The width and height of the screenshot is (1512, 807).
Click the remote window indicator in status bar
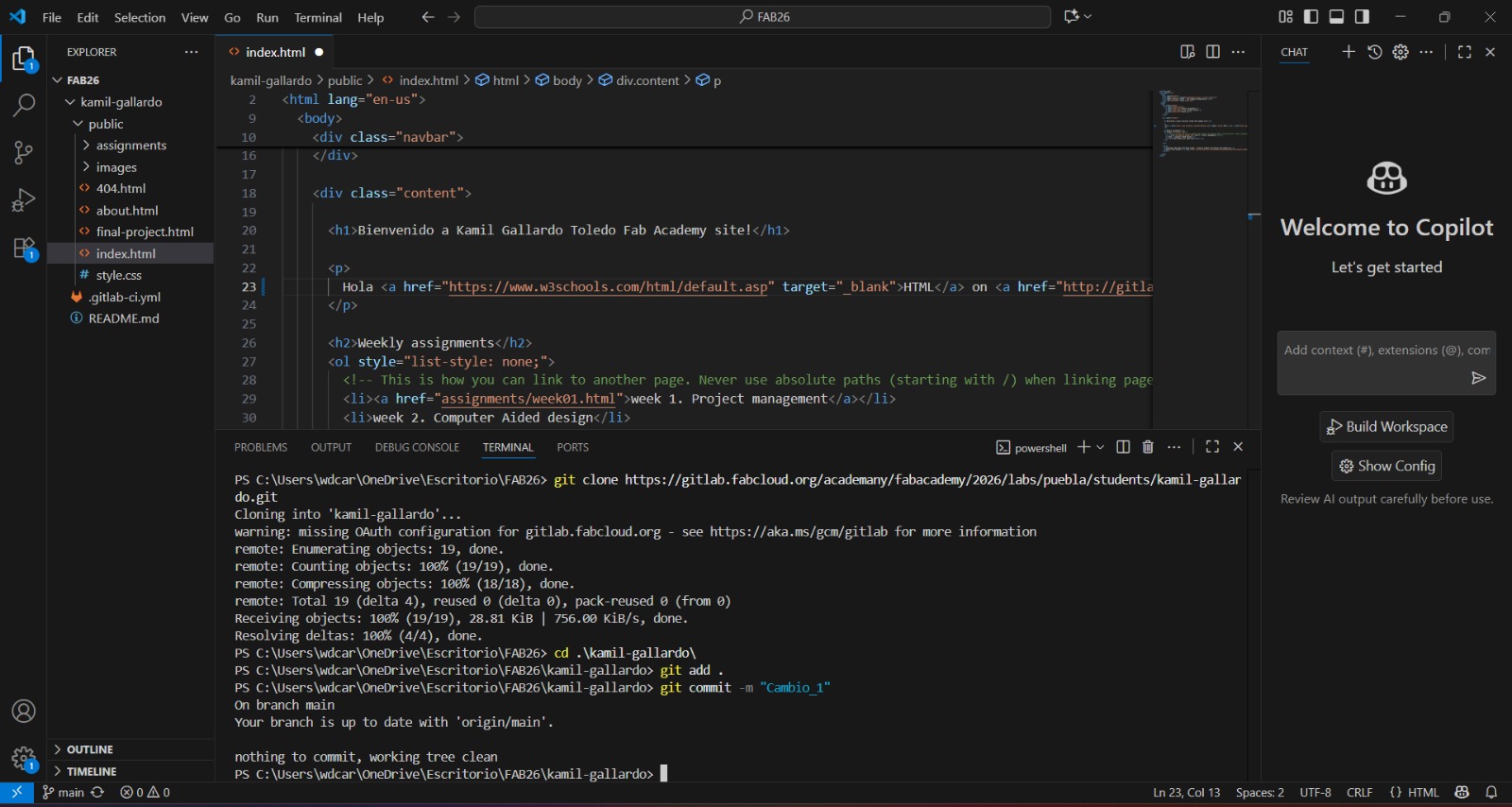[x=17, y=792]
